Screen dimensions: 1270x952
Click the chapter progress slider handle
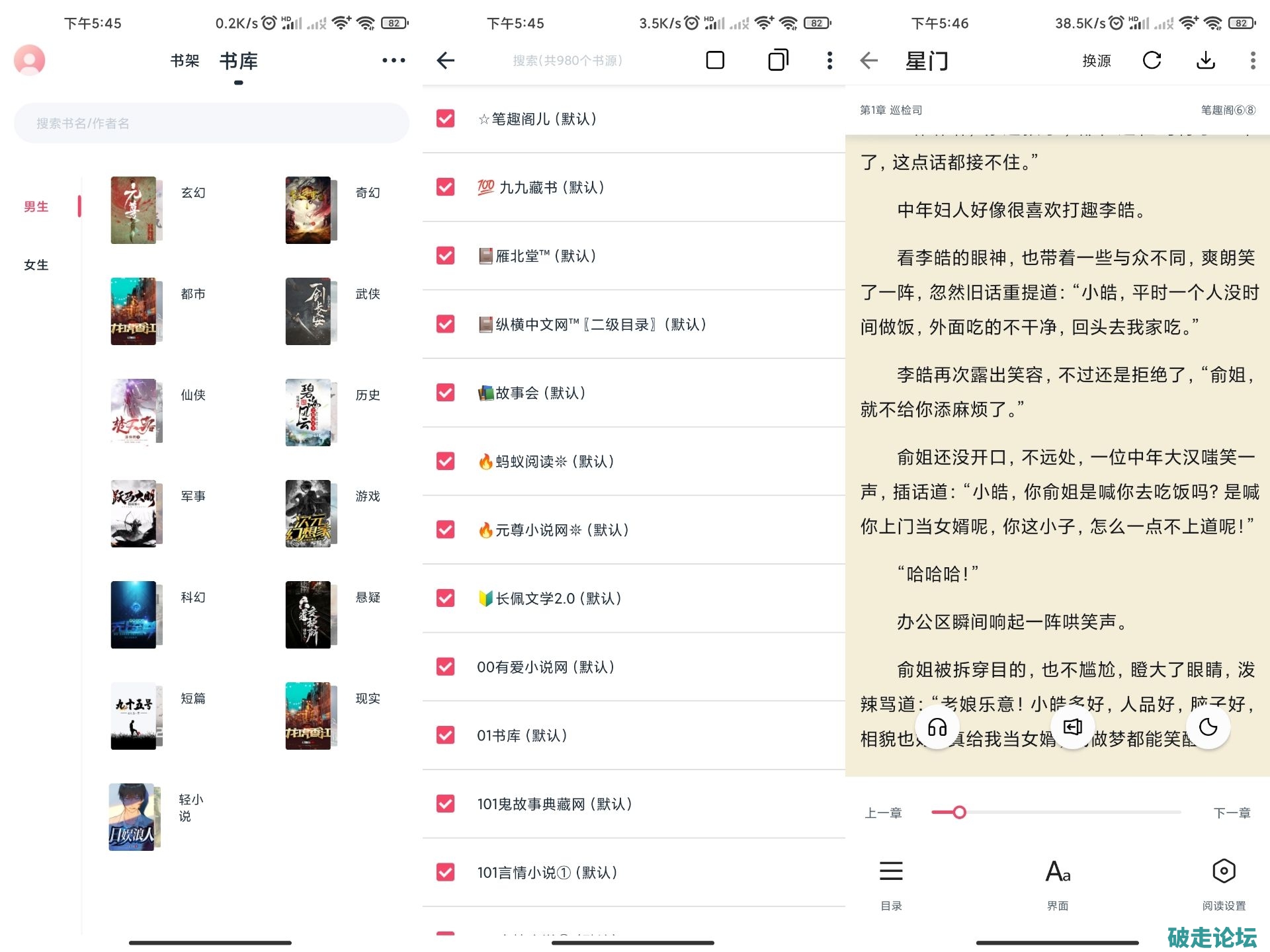point(959,813)
